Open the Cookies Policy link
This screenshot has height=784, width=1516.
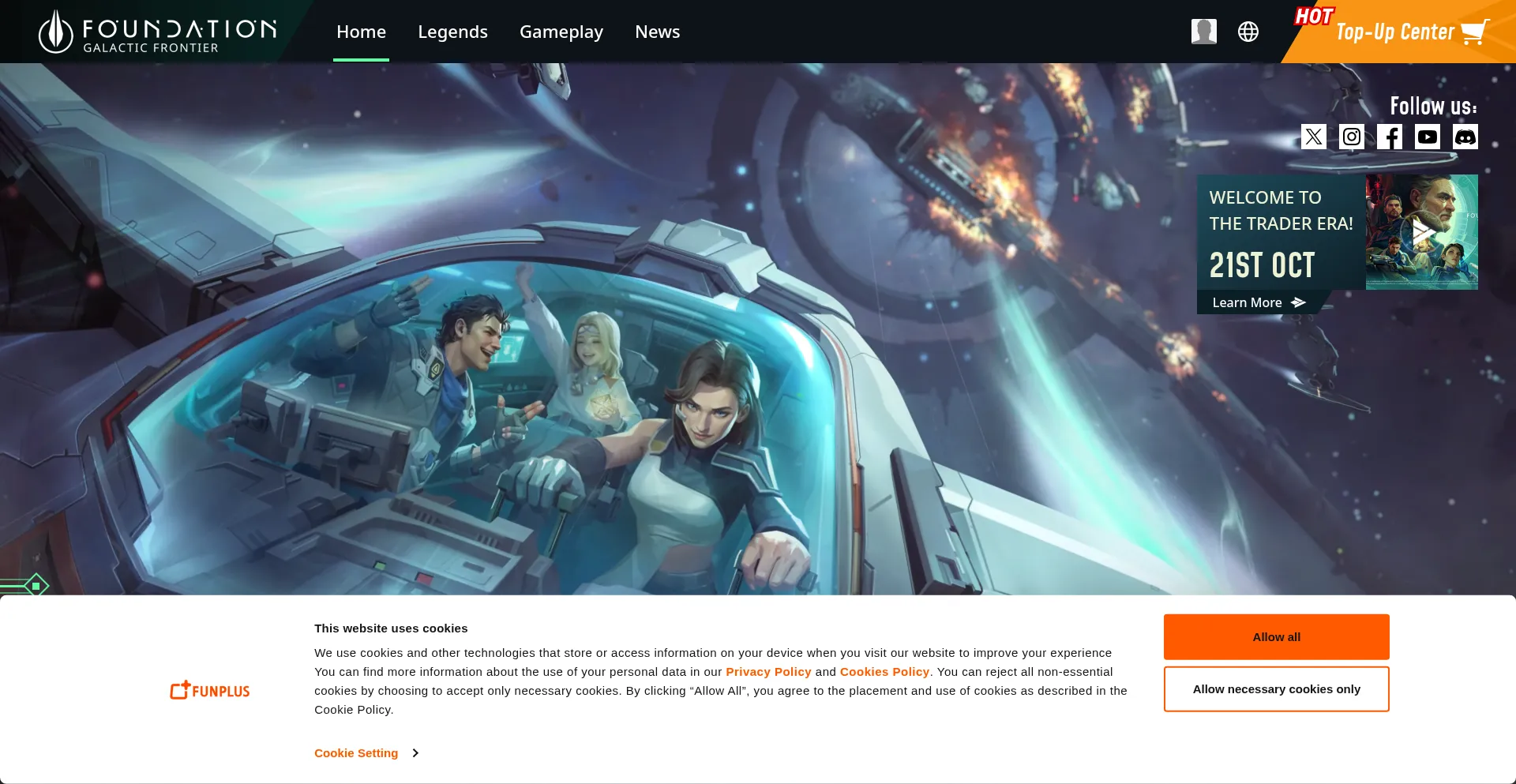pyautogui.click(x=884, y=672)
